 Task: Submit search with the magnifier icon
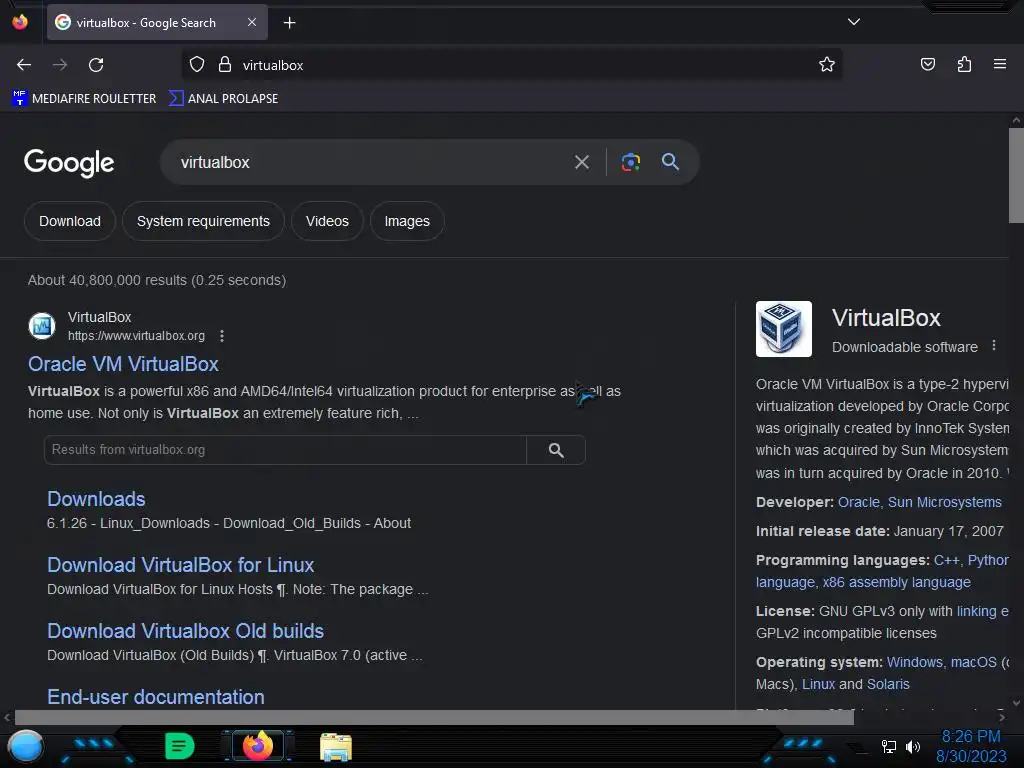[x=670, y=162]
